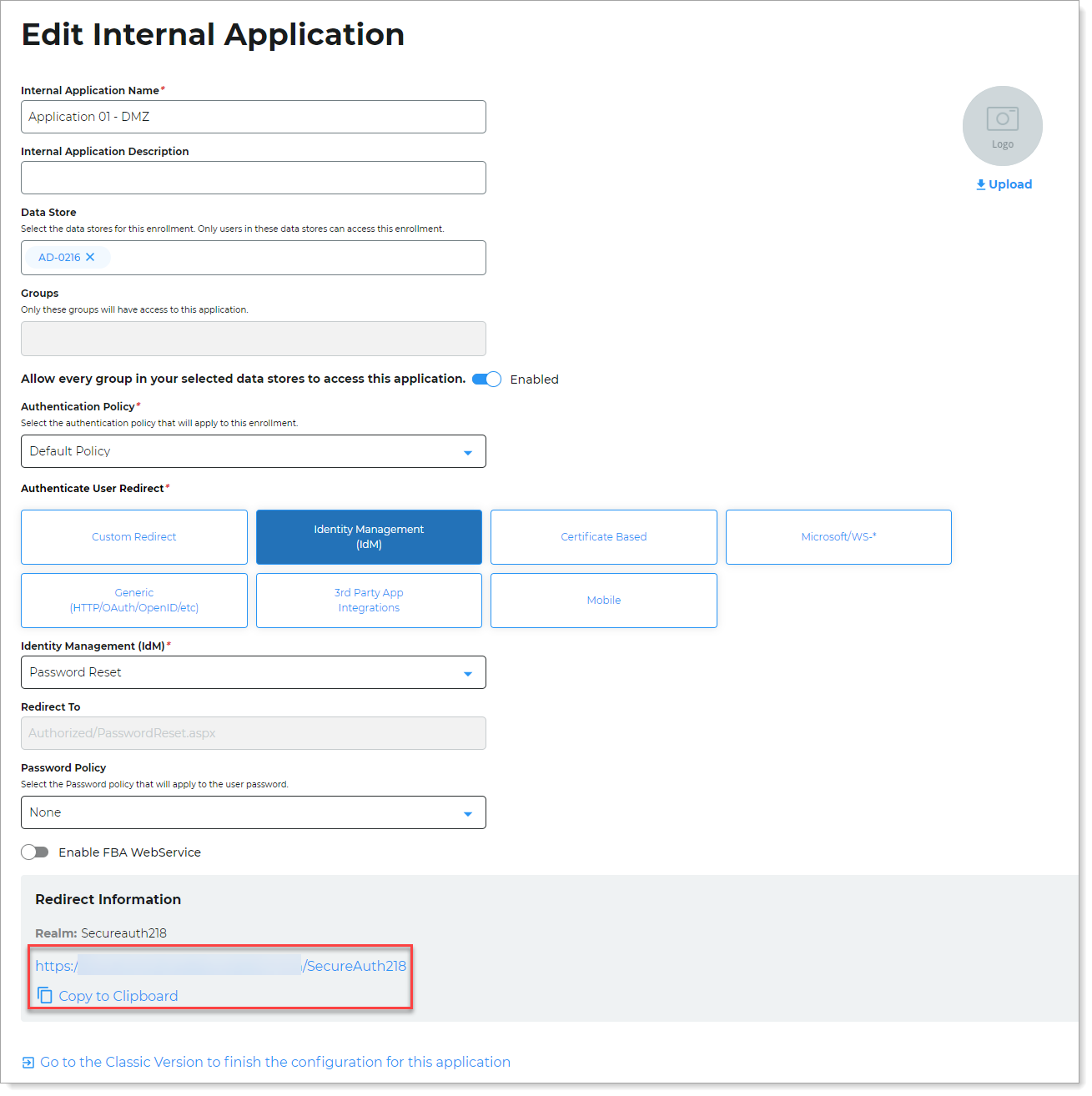
Task: Select the Certificate Based redirect option
Action: [603, 537]
